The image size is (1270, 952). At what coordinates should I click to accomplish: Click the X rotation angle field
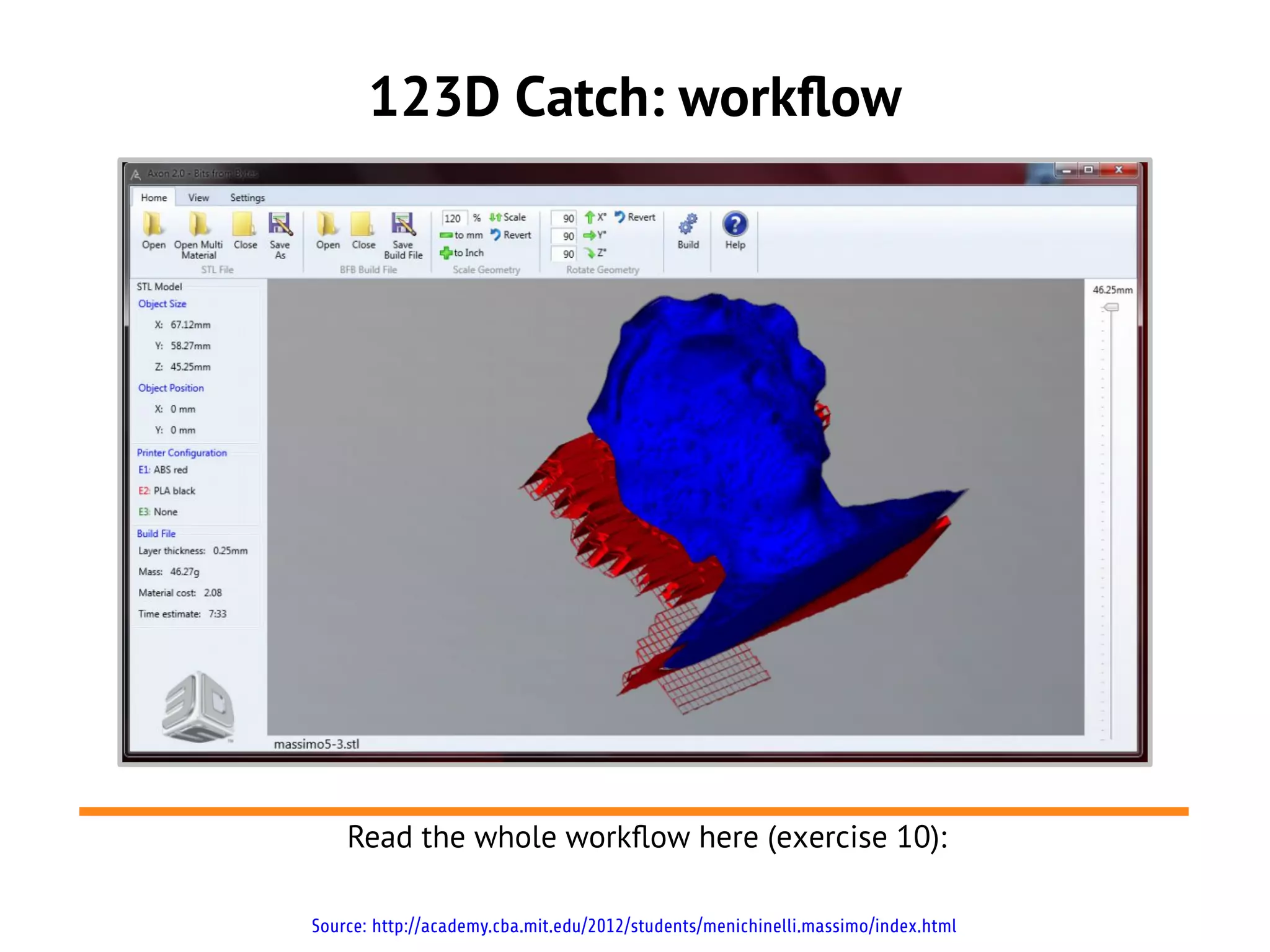[x=565, y=218]
